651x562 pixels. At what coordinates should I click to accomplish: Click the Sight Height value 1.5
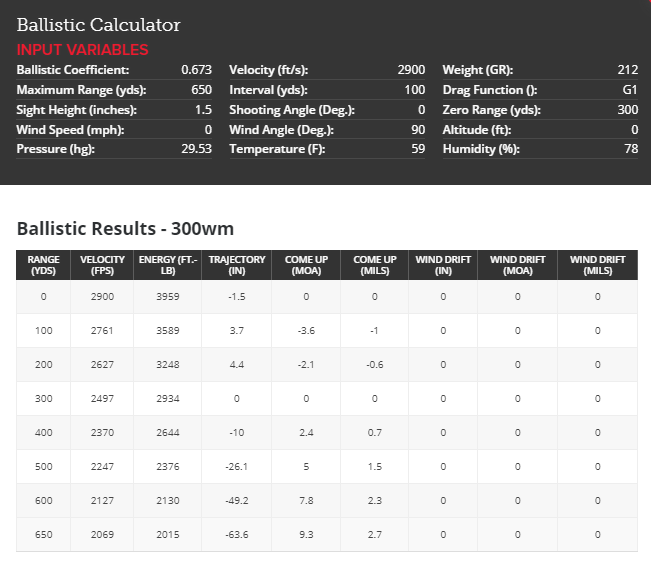[x=205, y=110]
